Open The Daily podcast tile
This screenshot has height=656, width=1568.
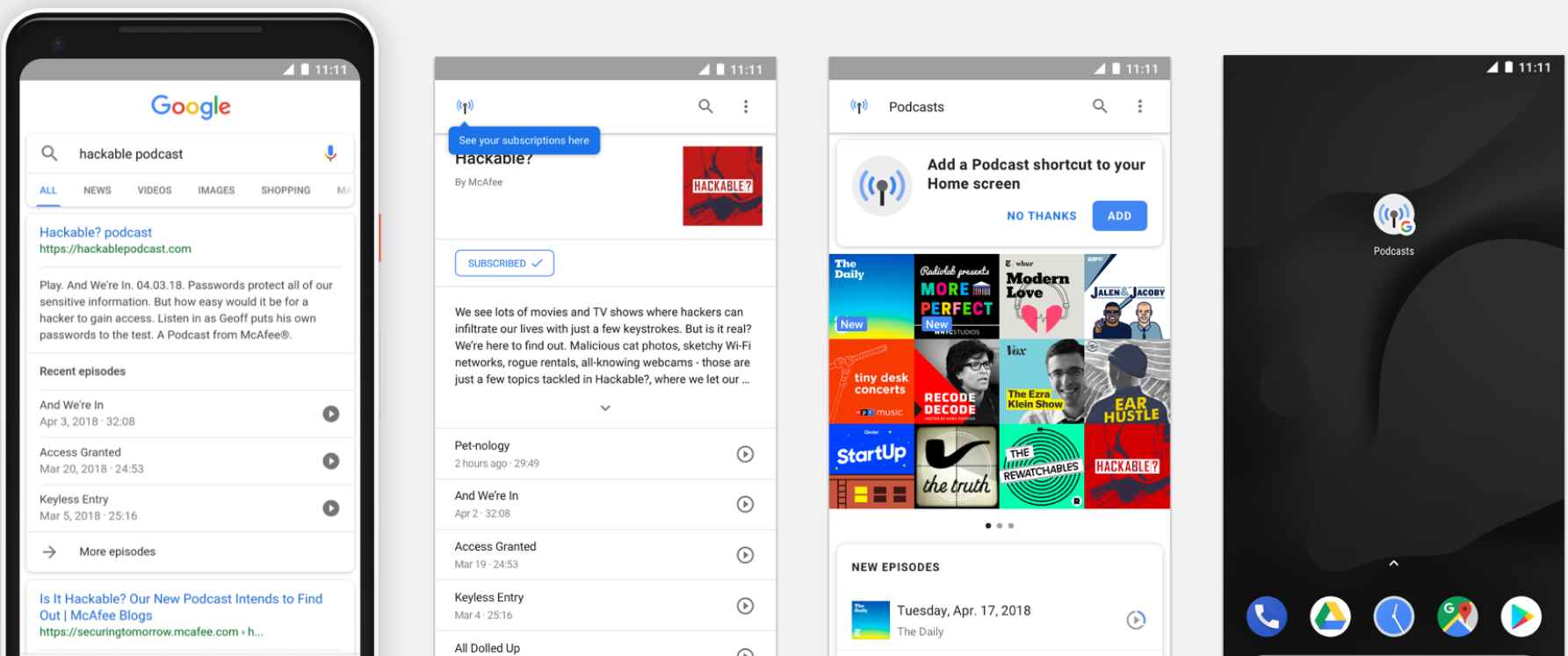(871, 297)
